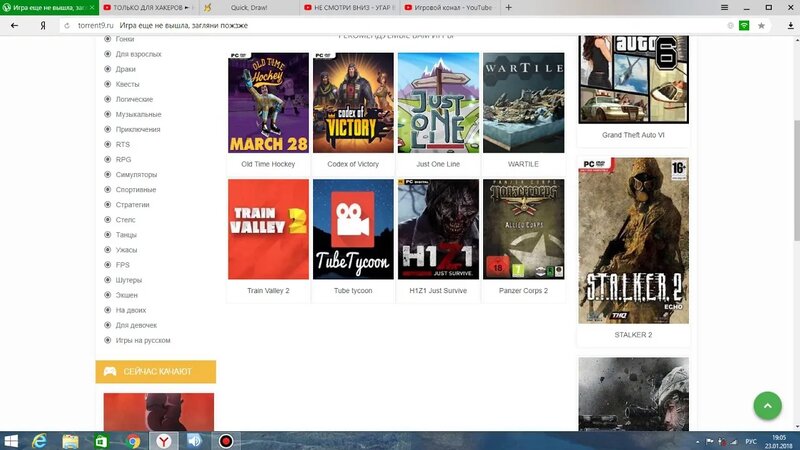Open the 'Ужасы' category
This screenshot has height=450, width=800.
(x=126, y=249)
